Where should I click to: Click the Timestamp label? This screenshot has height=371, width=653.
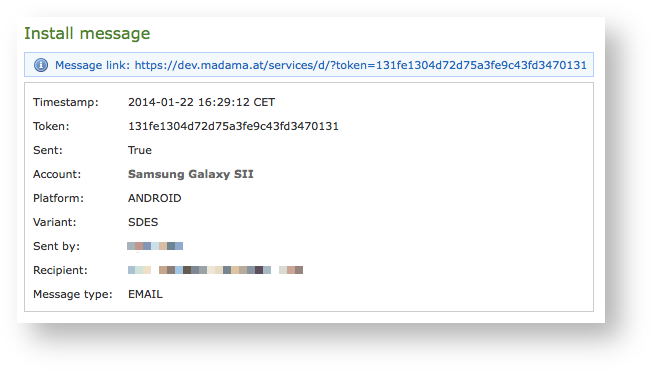pos(66,102)
